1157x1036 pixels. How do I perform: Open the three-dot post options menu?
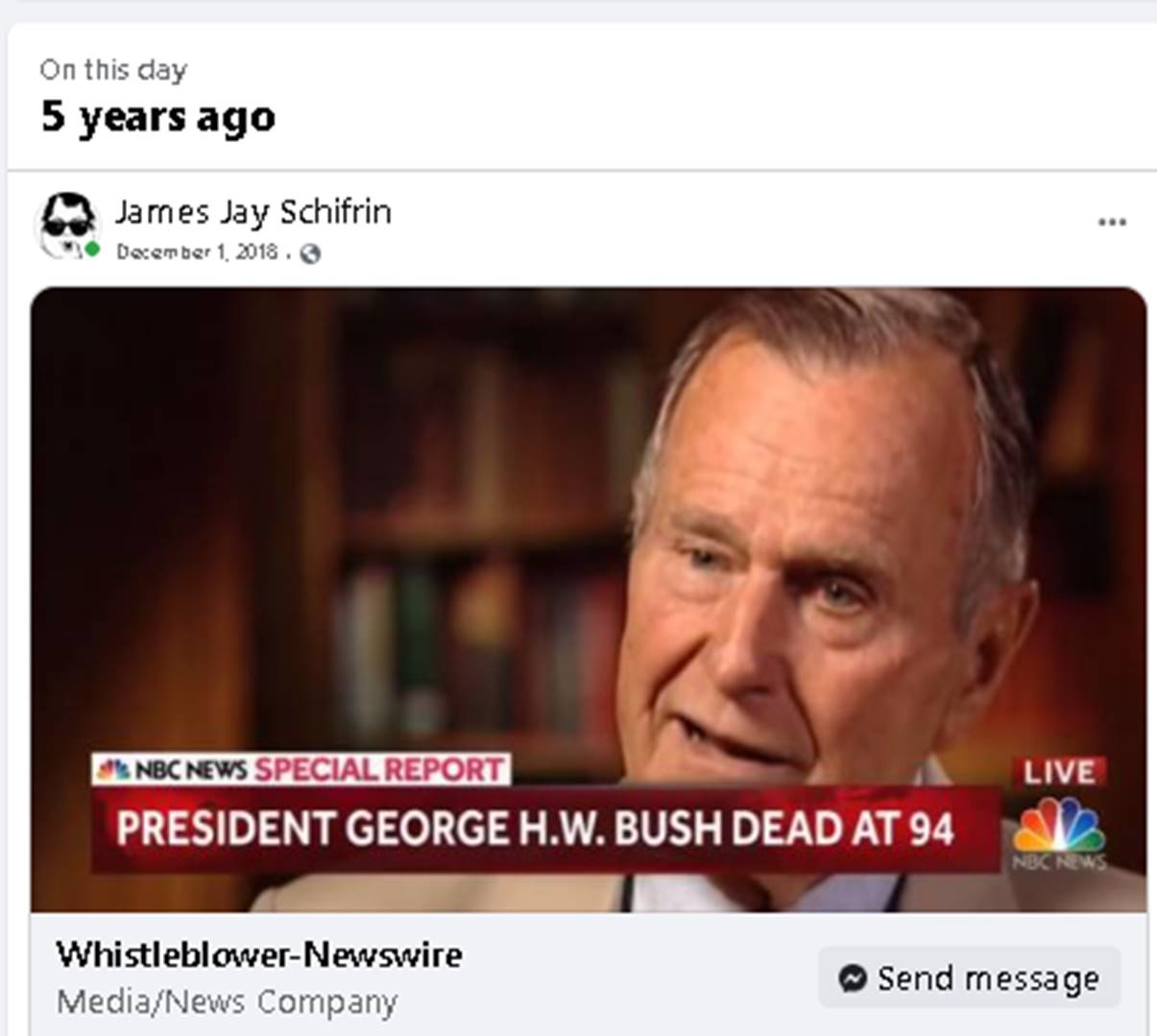coord(1112,222)
